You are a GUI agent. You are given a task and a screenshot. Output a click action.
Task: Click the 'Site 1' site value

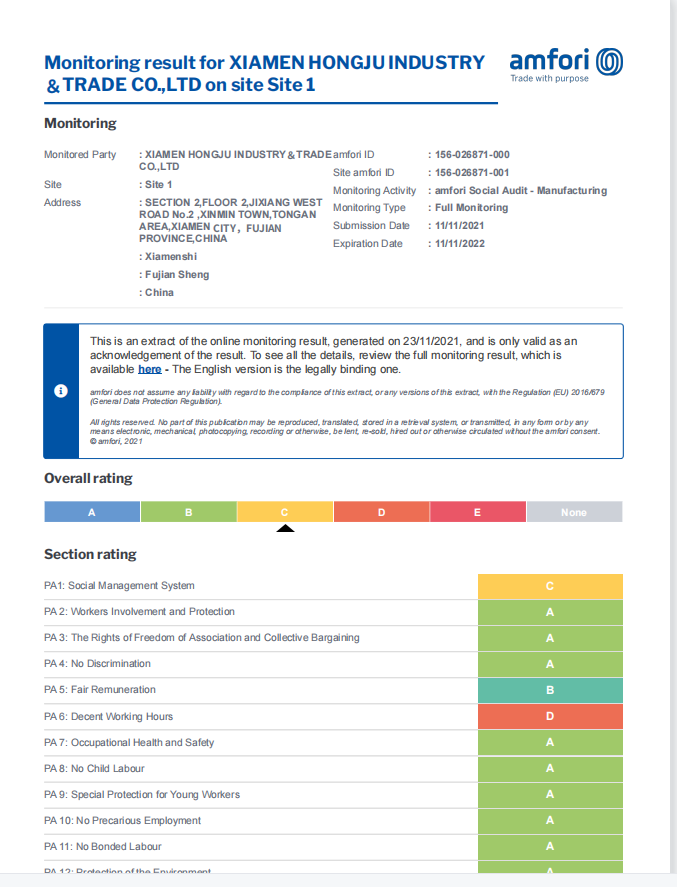[158, 184]
